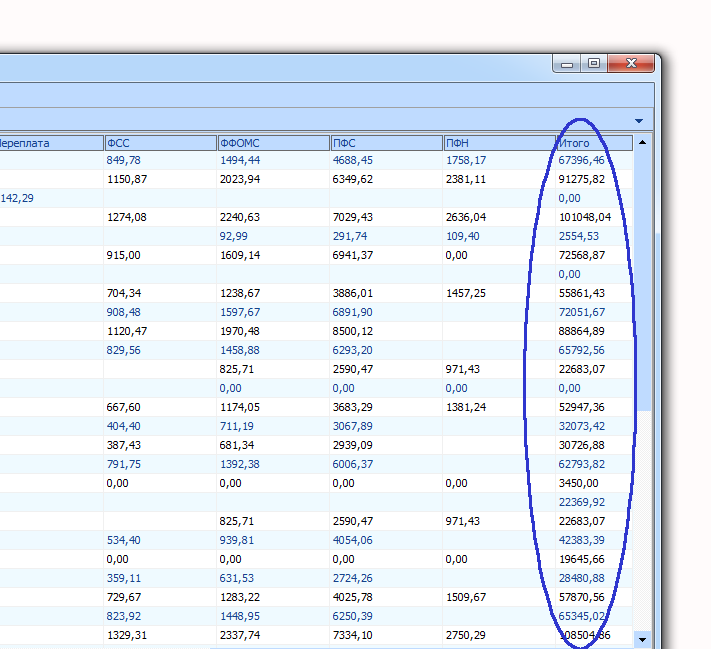Screen dimensions: 711x649
Task: Select ФСС cell with value 534,40
Action: click(x=160, y=541)
